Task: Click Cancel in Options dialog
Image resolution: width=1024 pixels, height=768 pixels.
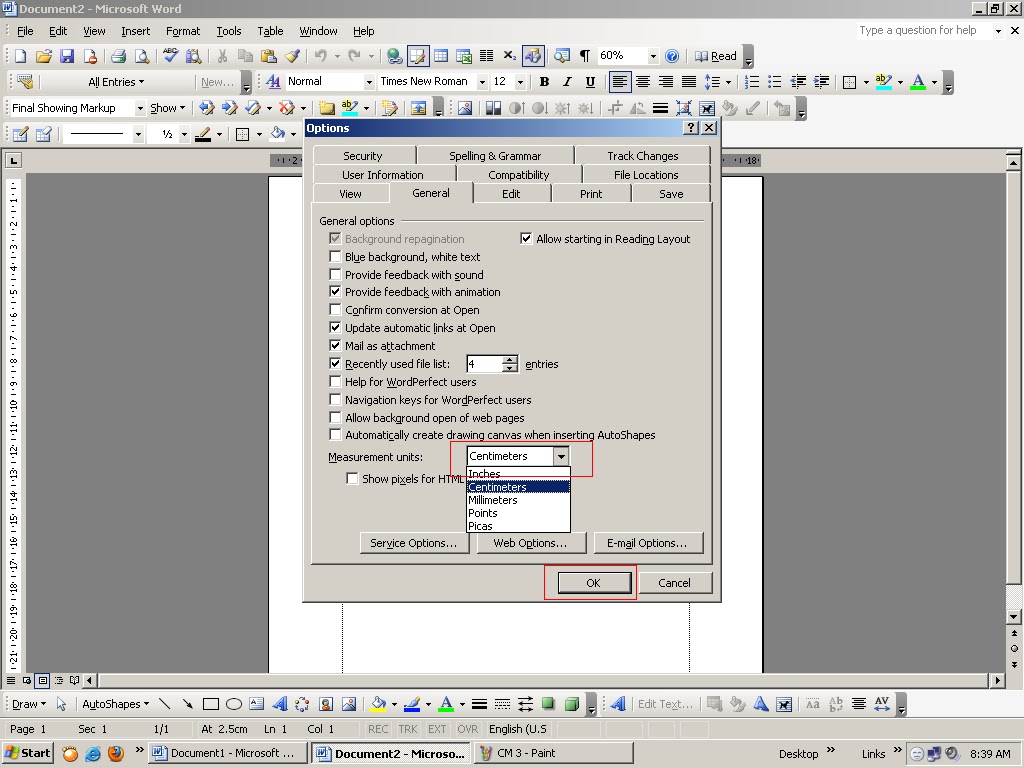Action: 674,583
